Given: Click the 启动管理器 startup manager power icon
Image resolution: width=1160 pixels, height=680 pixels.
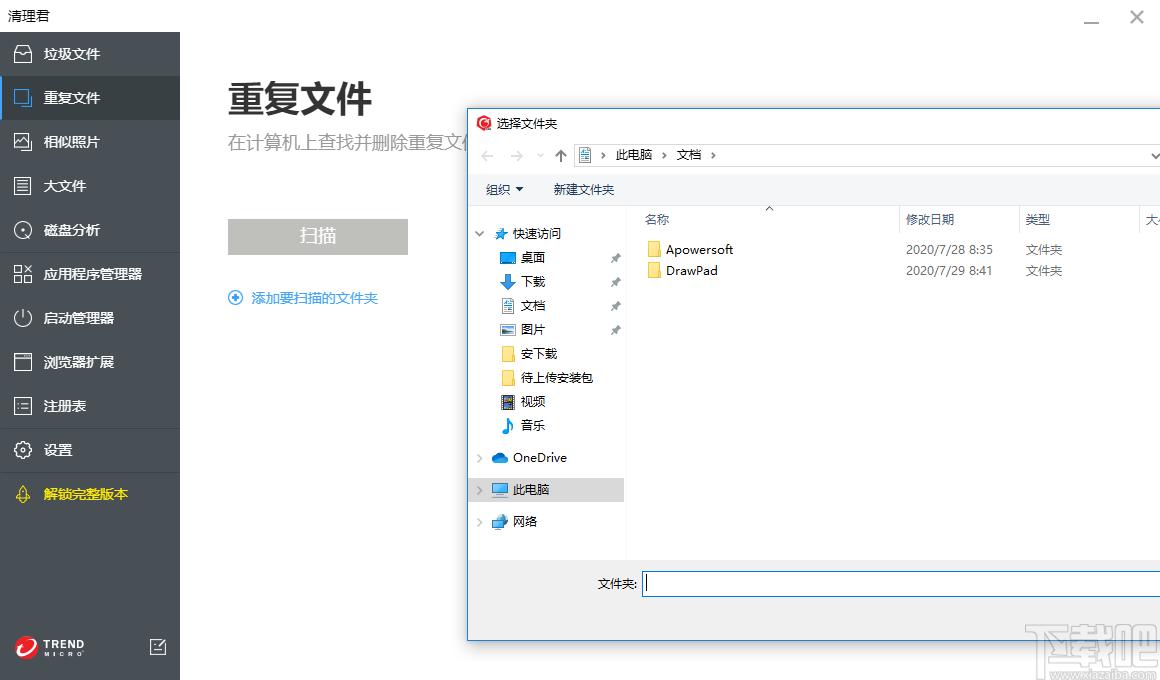Looking at the screenshot, I should pyautogui.click(x=23, y=318).
